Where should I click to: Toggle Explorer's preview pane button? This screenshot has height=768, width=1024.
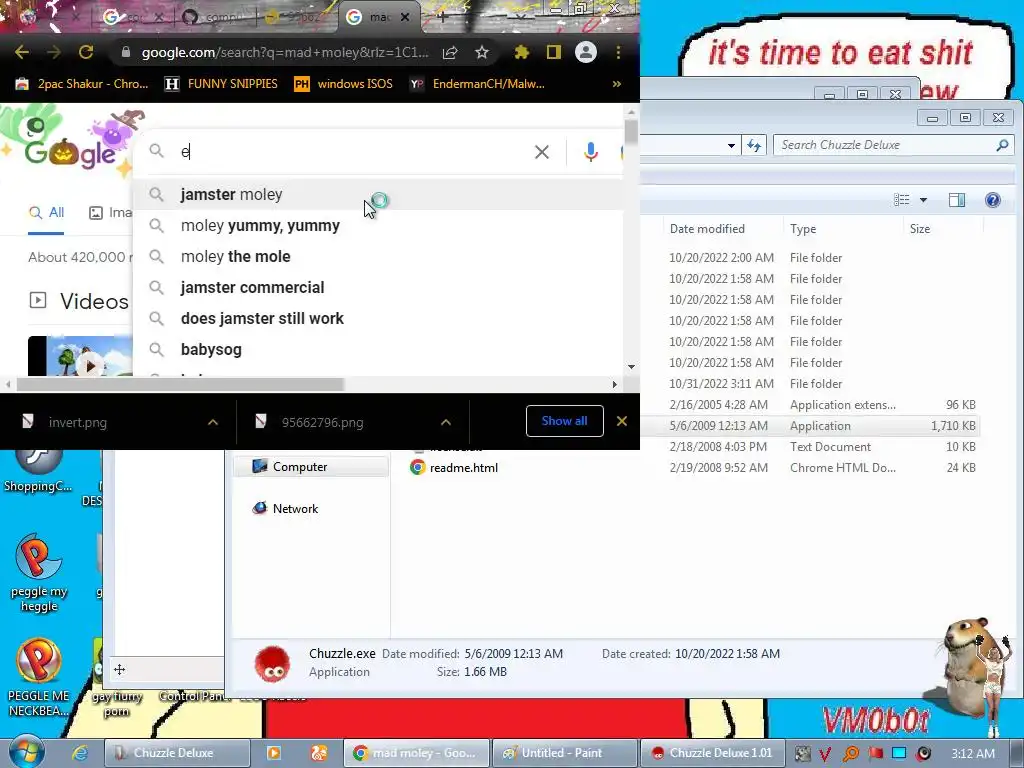click(x=957, y=200)
